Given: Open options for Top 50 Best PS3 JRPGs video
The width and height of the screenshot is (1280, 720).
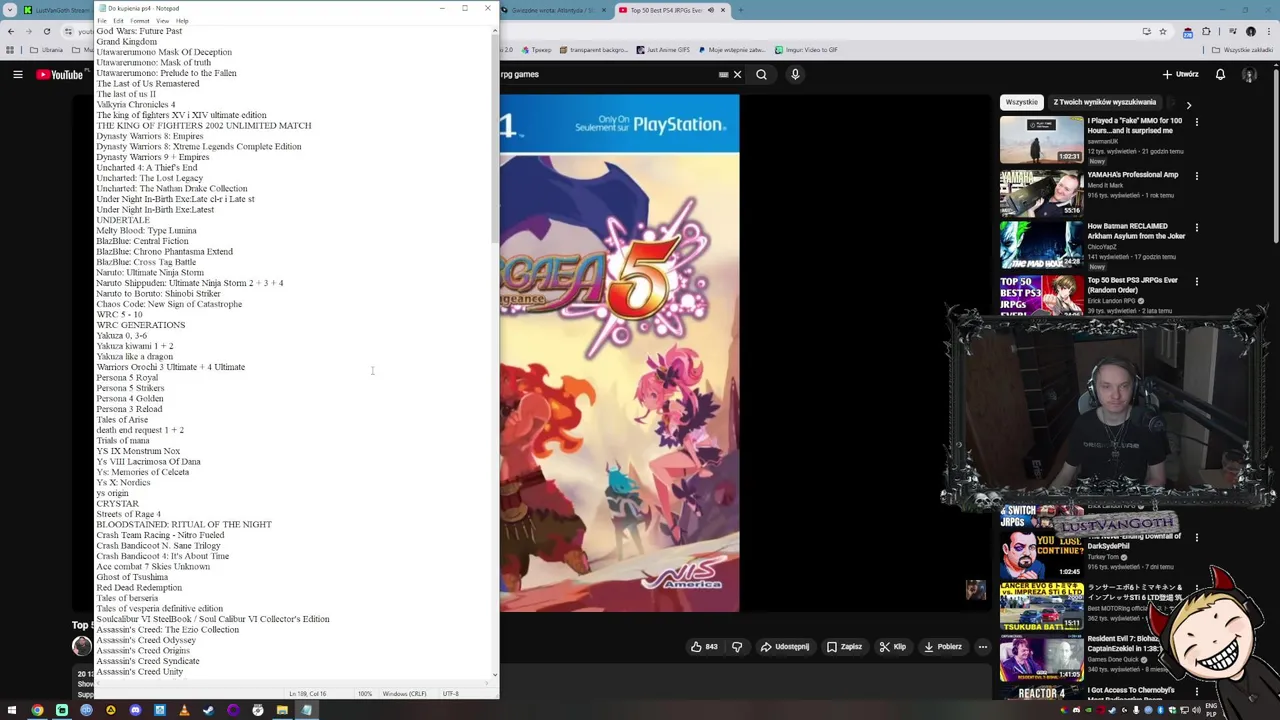Looking at the screenshot, I should coord(1196,281).
